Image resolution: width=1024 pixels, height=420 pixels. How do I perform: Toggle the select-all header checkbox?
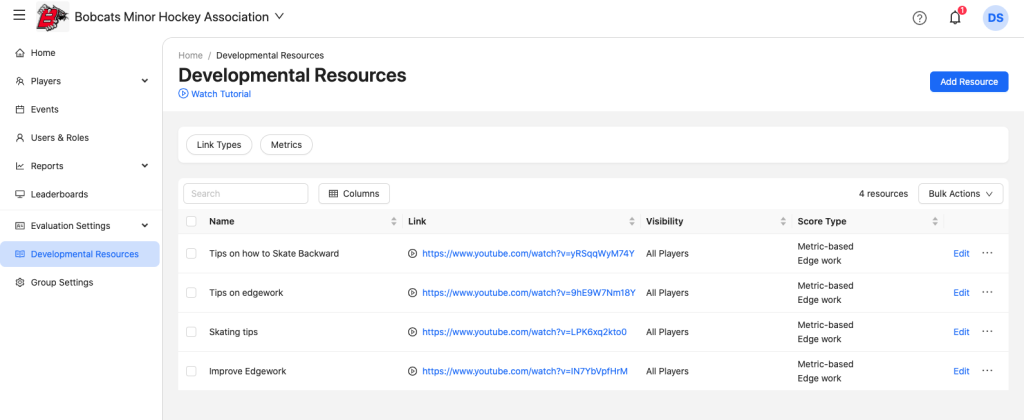(x=191, y=221)
